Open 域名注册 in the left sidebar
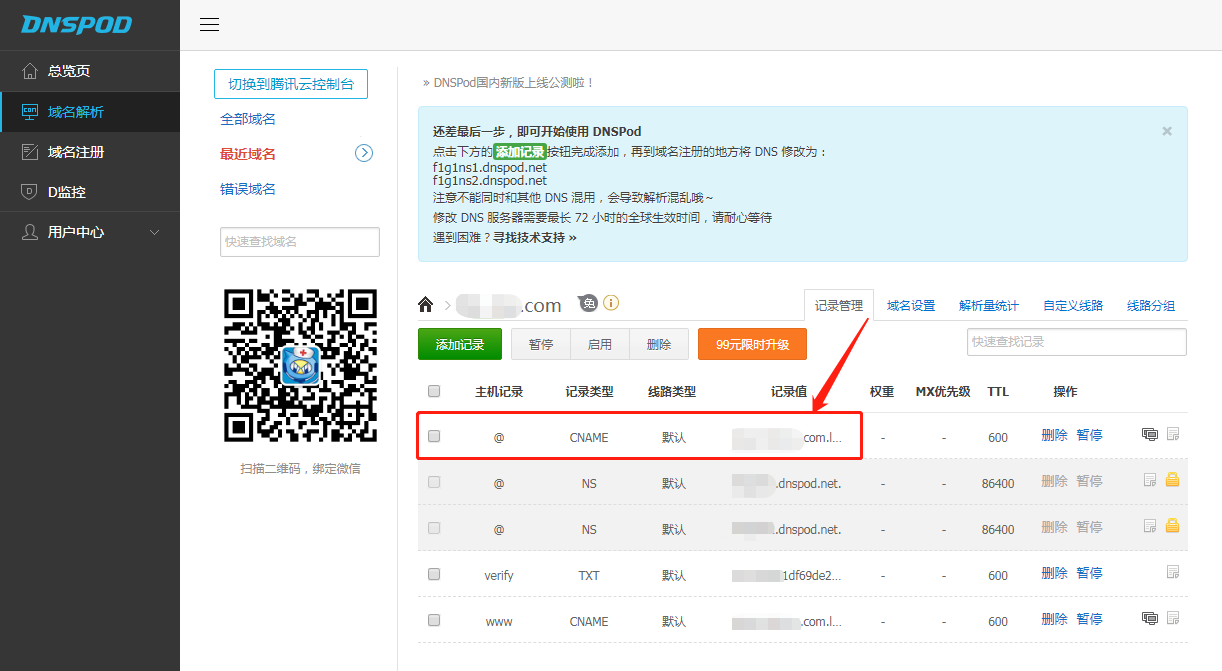Image resolution: width=1222 pixels, height=671 pixels. click(x=76, y=152)
